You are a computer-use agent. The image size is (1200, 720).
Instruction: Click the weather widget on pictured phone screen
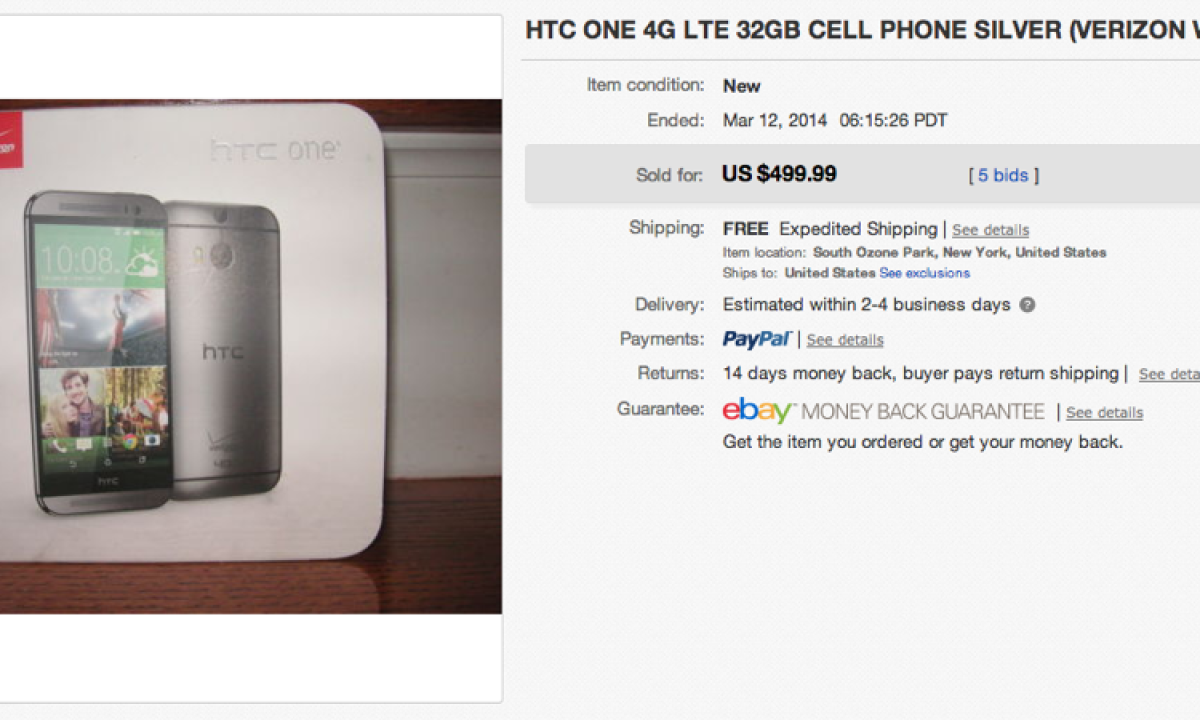pos(141,261)
